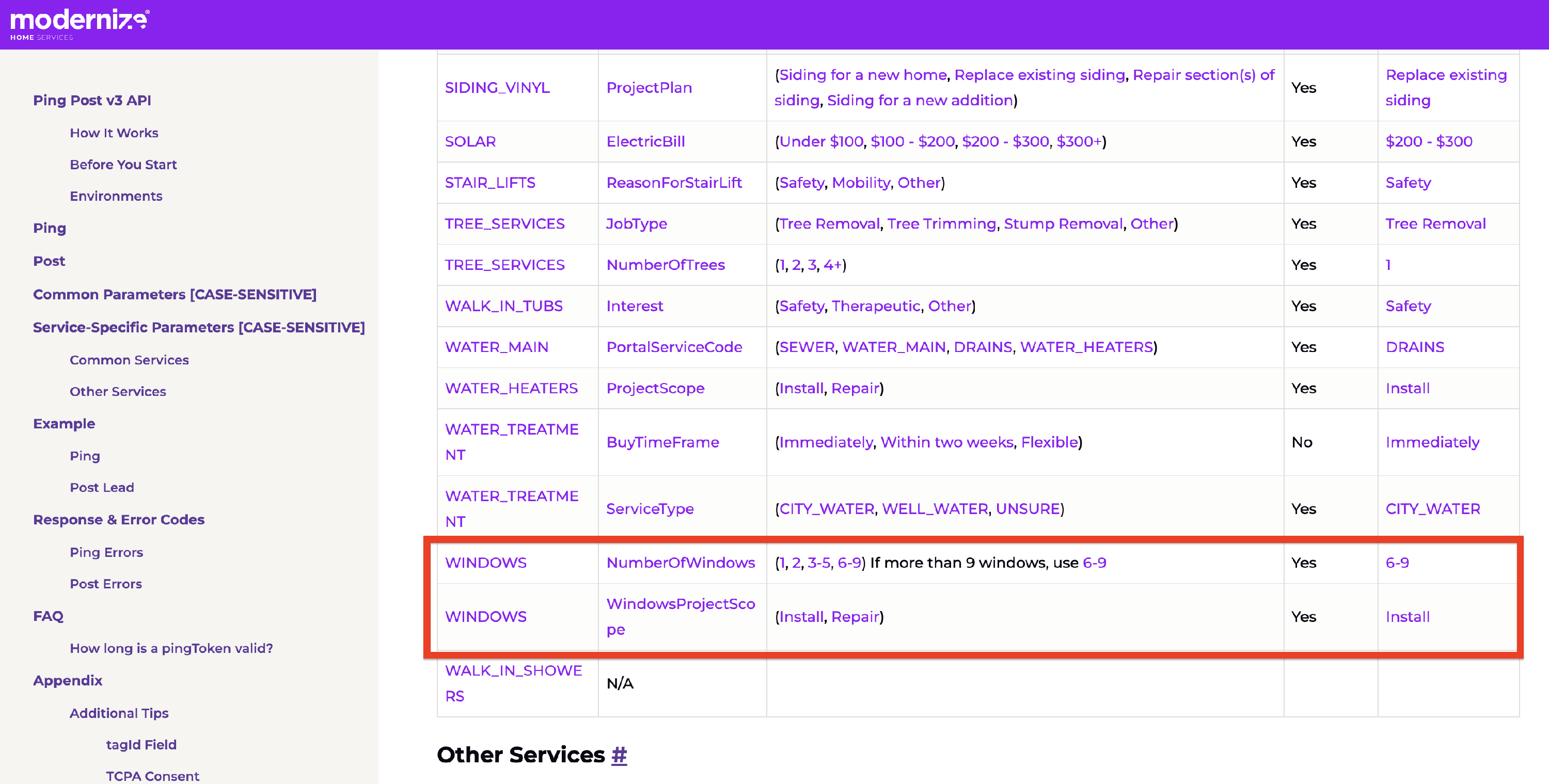Click the Modernize Home Services logo
Screen dimensions: 1549x784
[80, 24]
